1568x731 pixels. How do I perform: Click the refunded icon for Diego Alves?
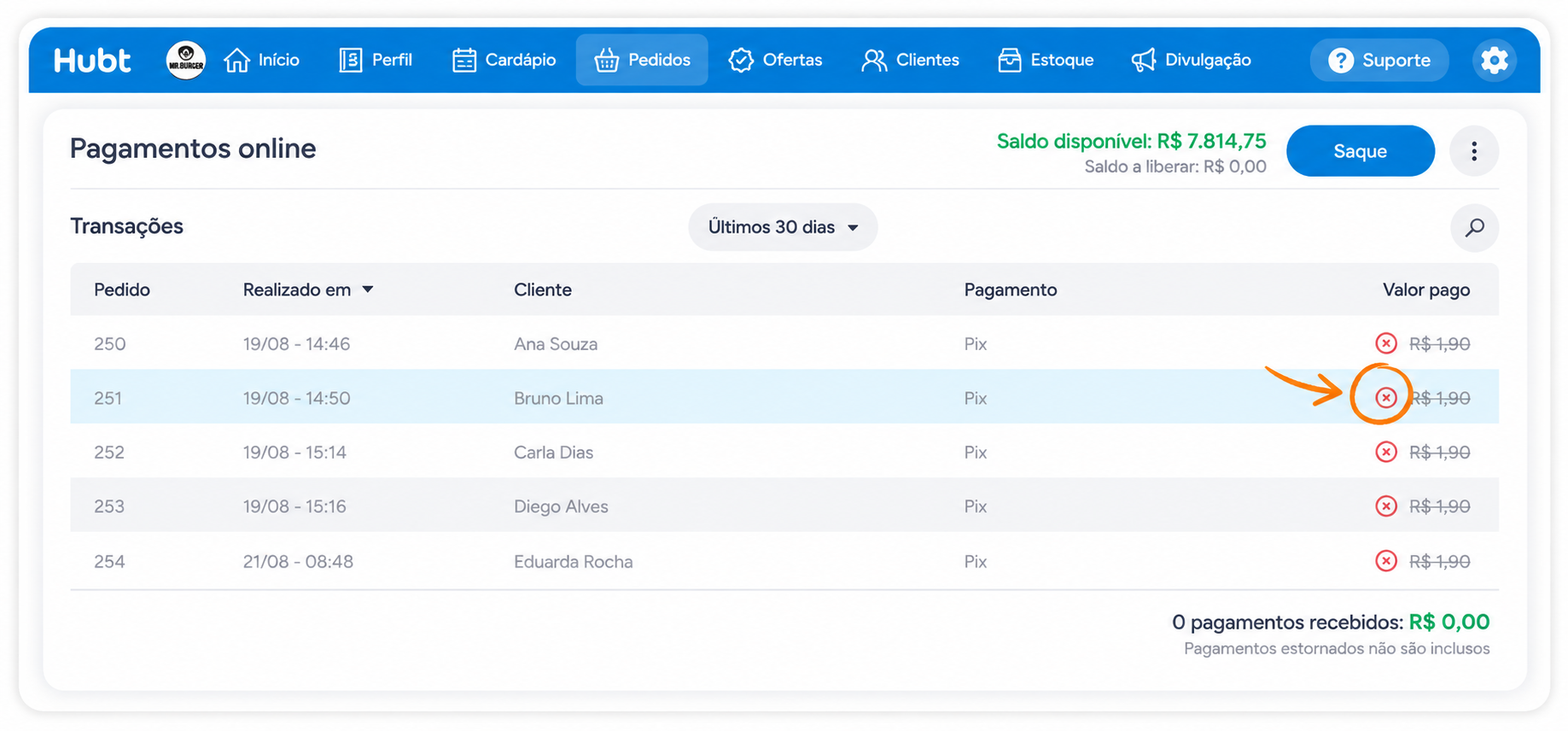point(1386,506)
